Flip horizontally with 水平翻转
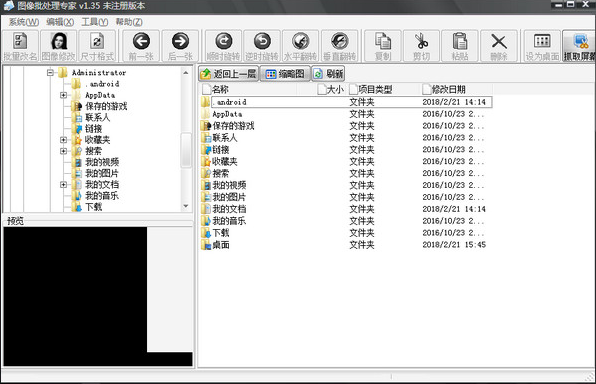 coord(301,46)
